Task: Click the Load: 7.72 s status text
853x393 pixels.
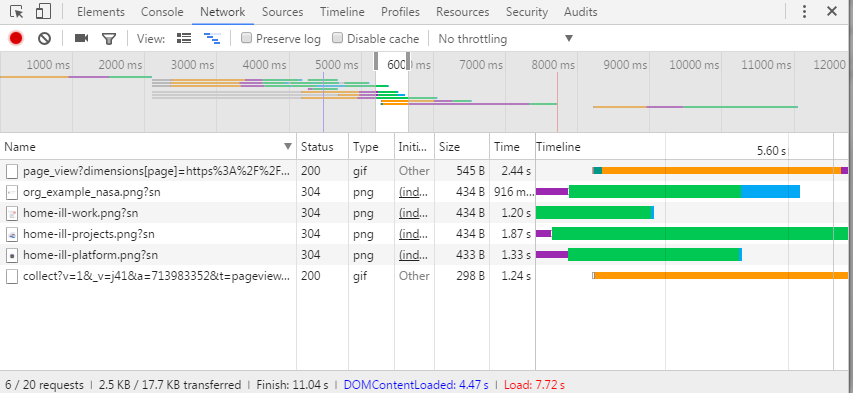Action: 534,385
